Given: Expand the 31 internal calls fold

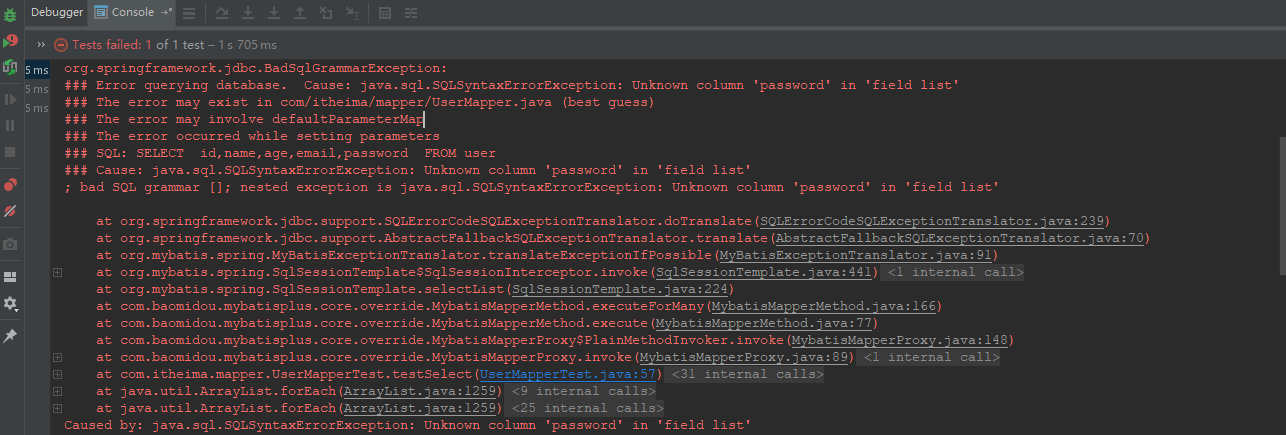Looking at the screenshot, I should [x=746, y=374].
